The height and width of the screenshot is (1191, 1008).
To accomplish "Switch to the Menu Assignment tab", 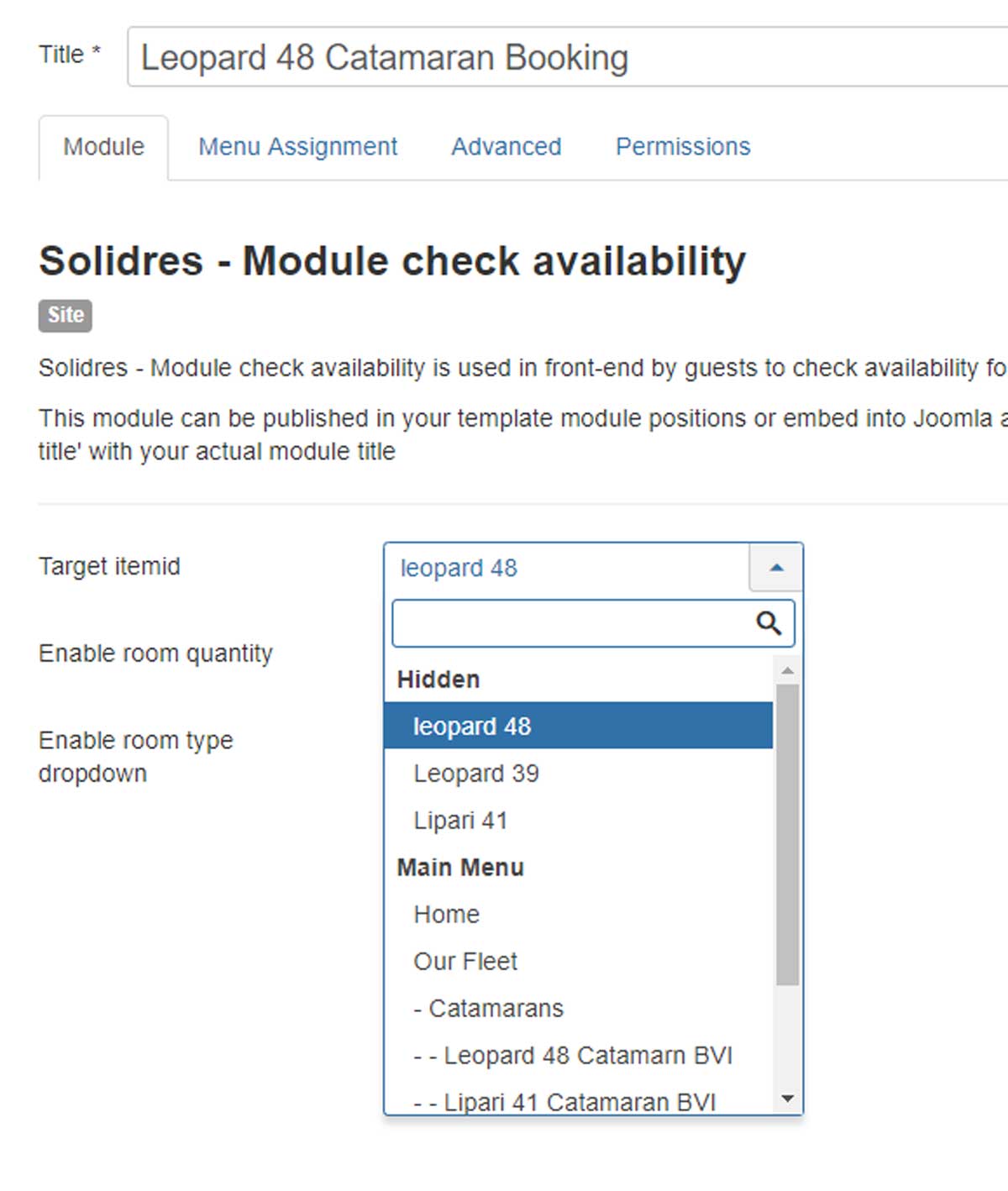I will pos(297,147).
